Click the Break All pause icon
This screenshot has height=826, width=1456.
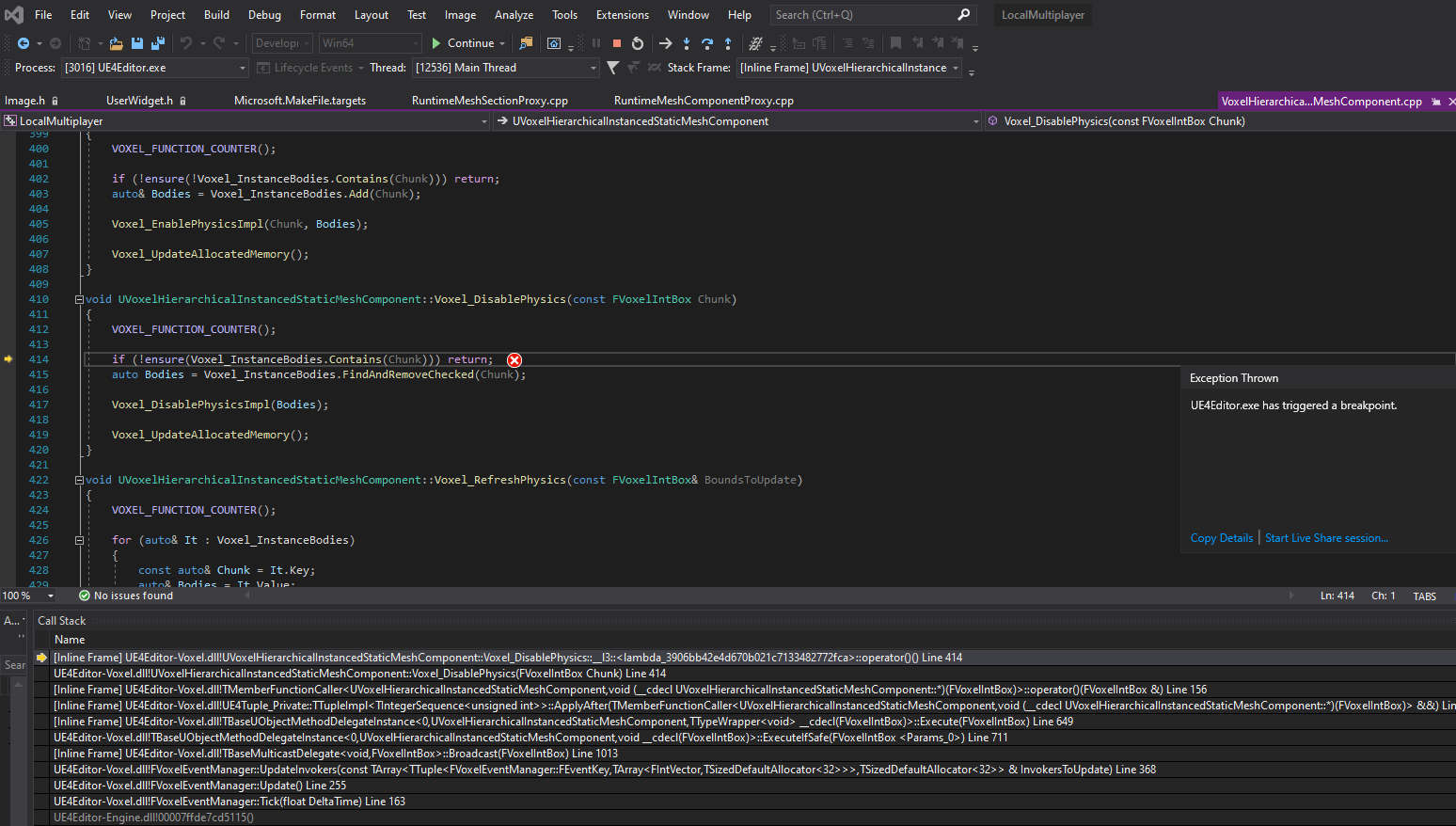click(x=595, y=43)
